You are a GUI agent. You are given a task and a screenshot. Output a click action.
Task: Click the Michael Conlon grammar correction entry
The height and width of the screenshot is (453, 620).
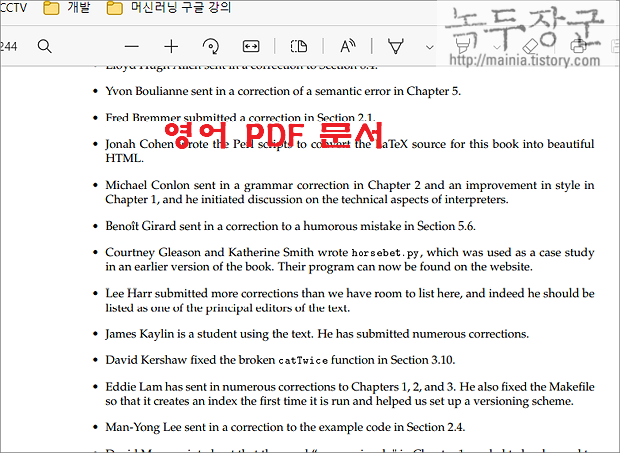[x=350, y=192]
